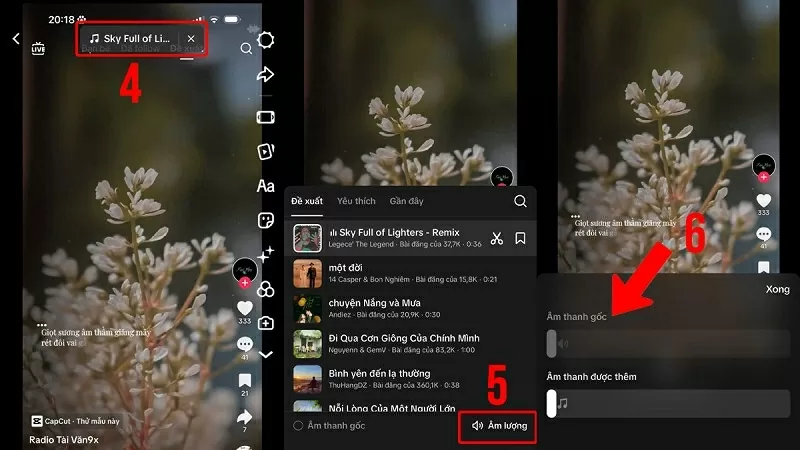The width and height of the screenshot is (800, 450).
Task: Trim Sky Full of Lighters with scissors icon
Action: click(x=497, y=238)
